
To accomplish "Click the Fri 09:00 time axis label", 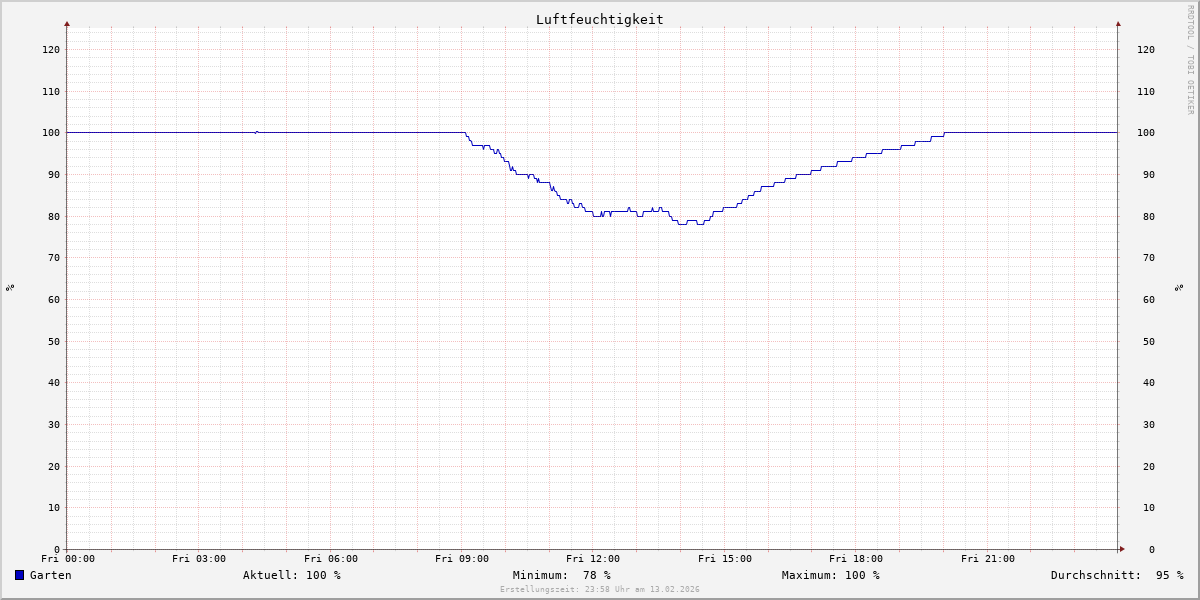I will pyautogui.click(x=462, y=559).
